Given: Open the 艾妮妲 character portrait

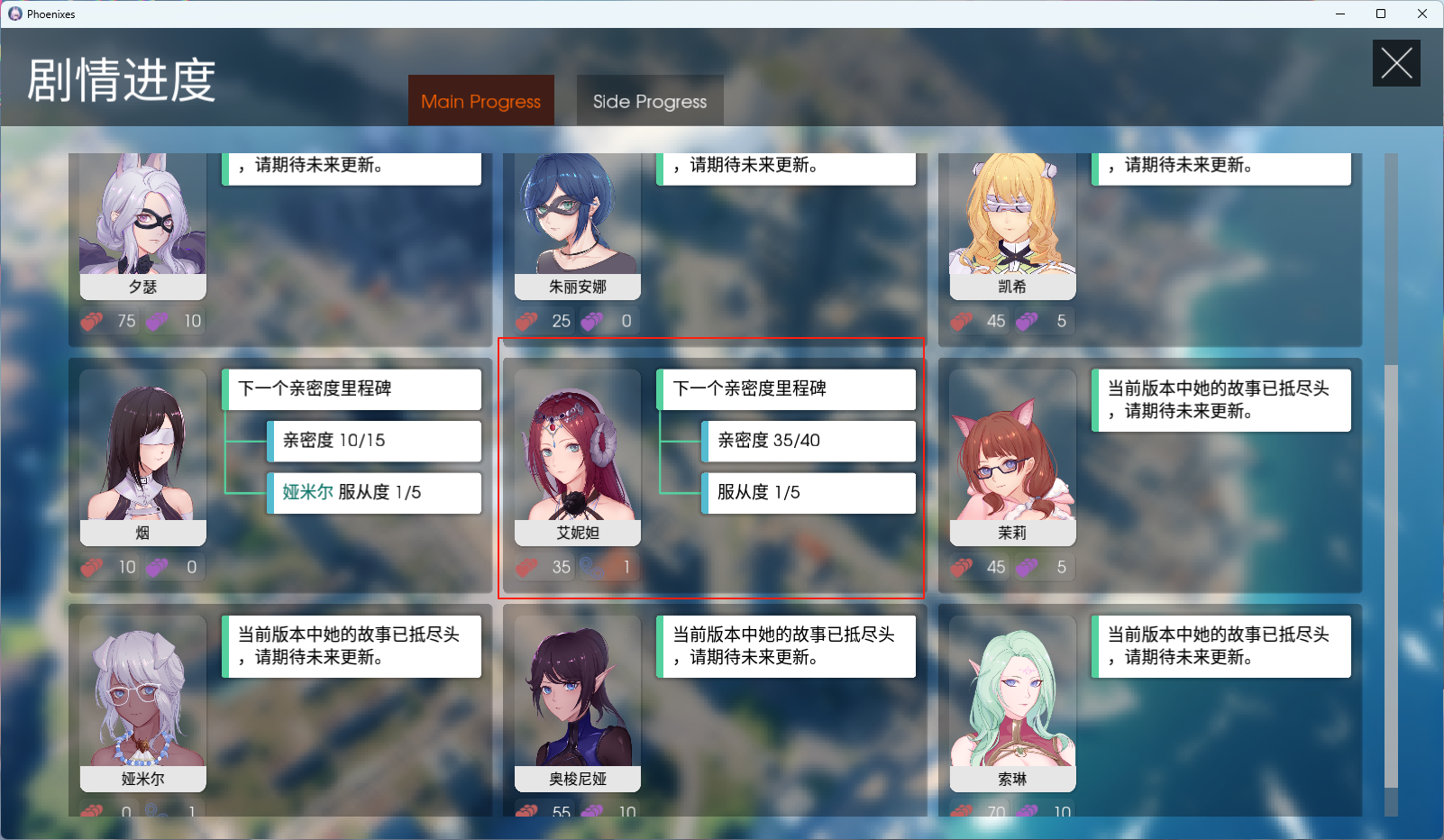Looking at the screenshot, I should (578, 445).
